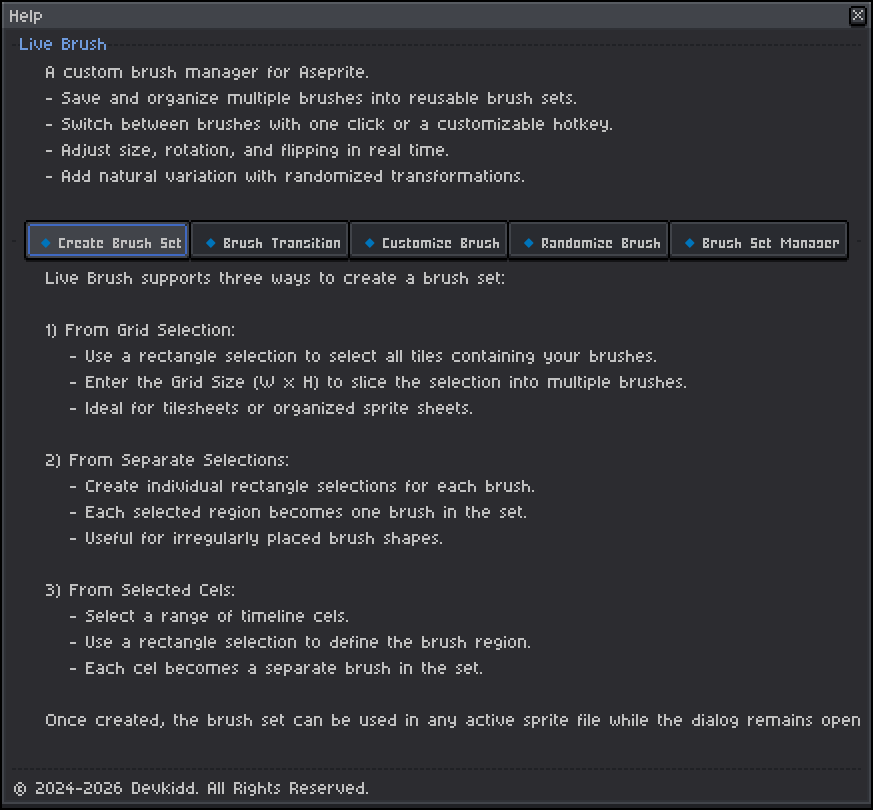Open the Customize Brush tab
The height and width of the screenshot is (810, 873).
click(x=429, y=241)
